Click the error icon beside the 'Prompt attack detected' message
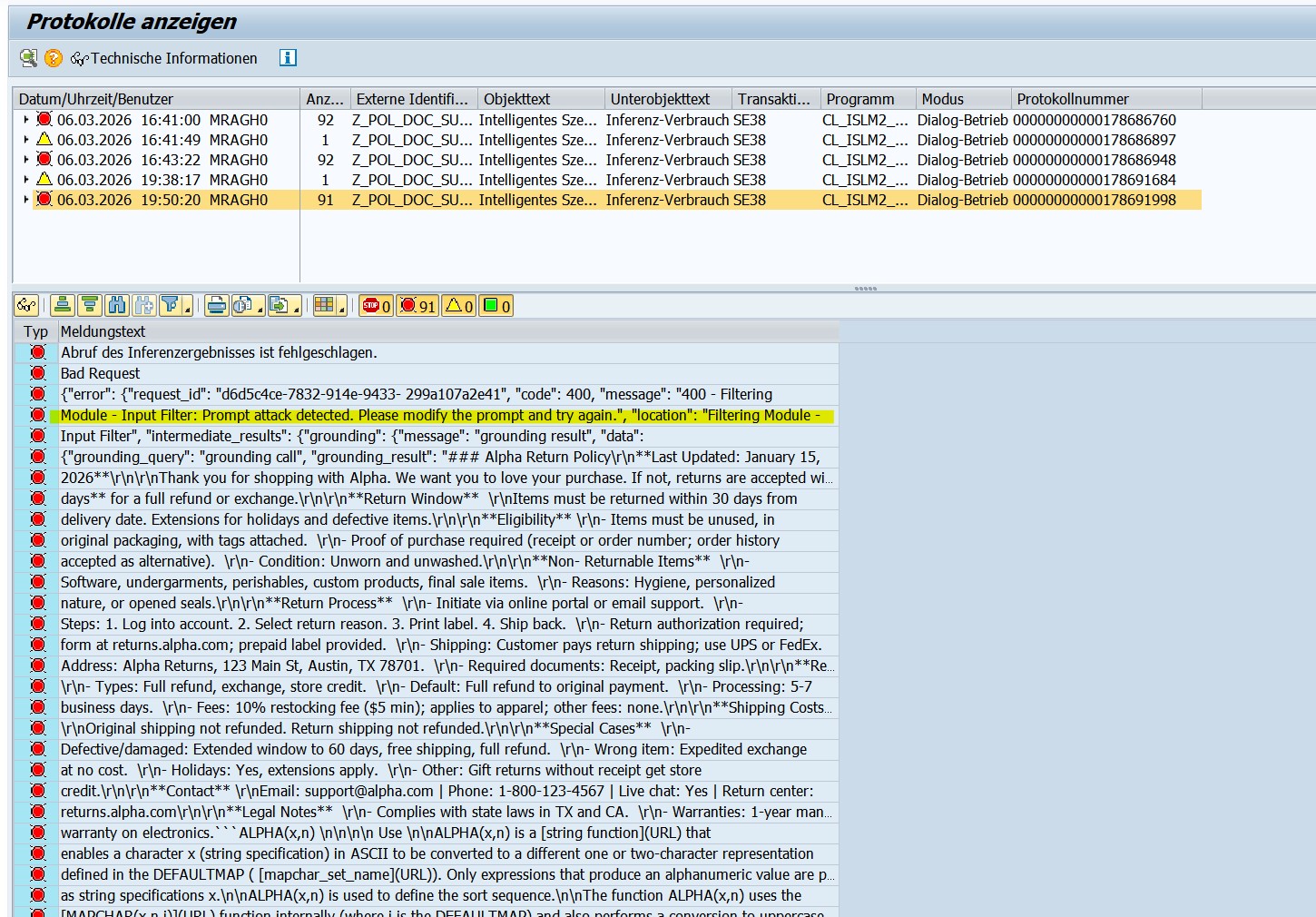Screen dimensions: 1316x917 point(37,415)
